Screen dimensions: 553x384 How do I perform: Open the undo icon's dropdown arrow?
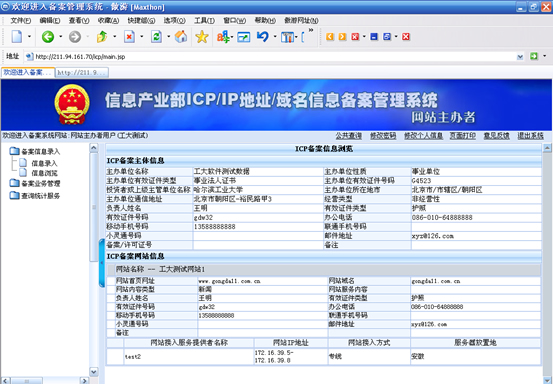tap(275, 36)
